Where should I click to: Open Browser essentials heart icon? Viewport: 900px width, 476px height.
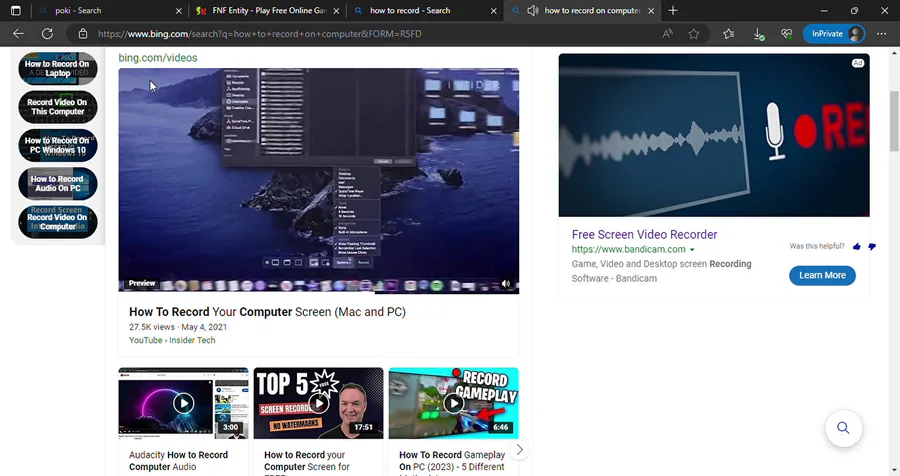coord(786,34)
